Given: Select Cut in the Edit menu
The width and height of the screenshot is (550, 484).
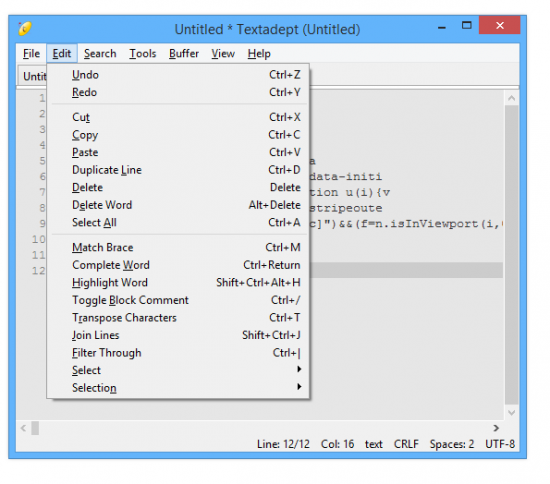Looking at the screenshot, I should click(x=178, y=117).
